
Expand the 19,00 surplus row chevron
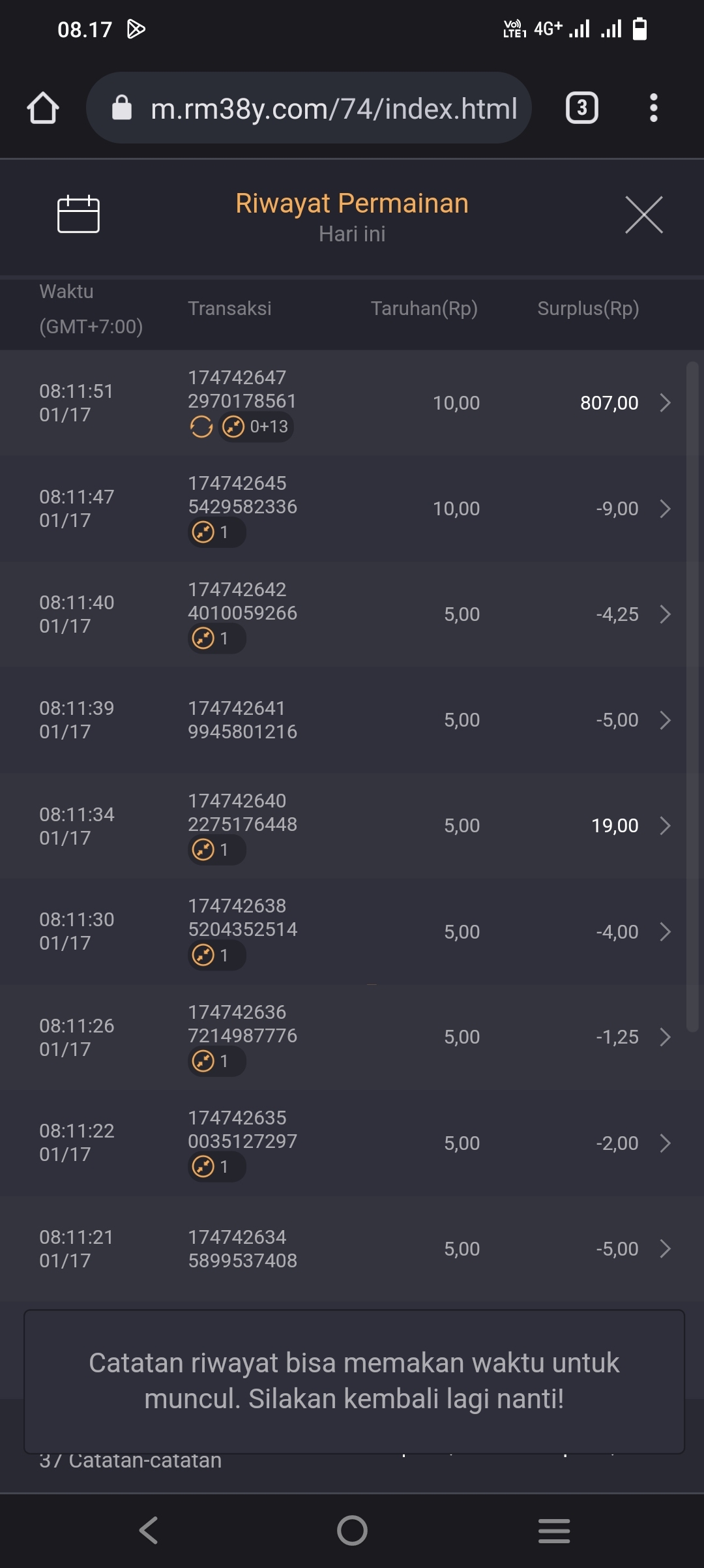(x=665, y=826)
